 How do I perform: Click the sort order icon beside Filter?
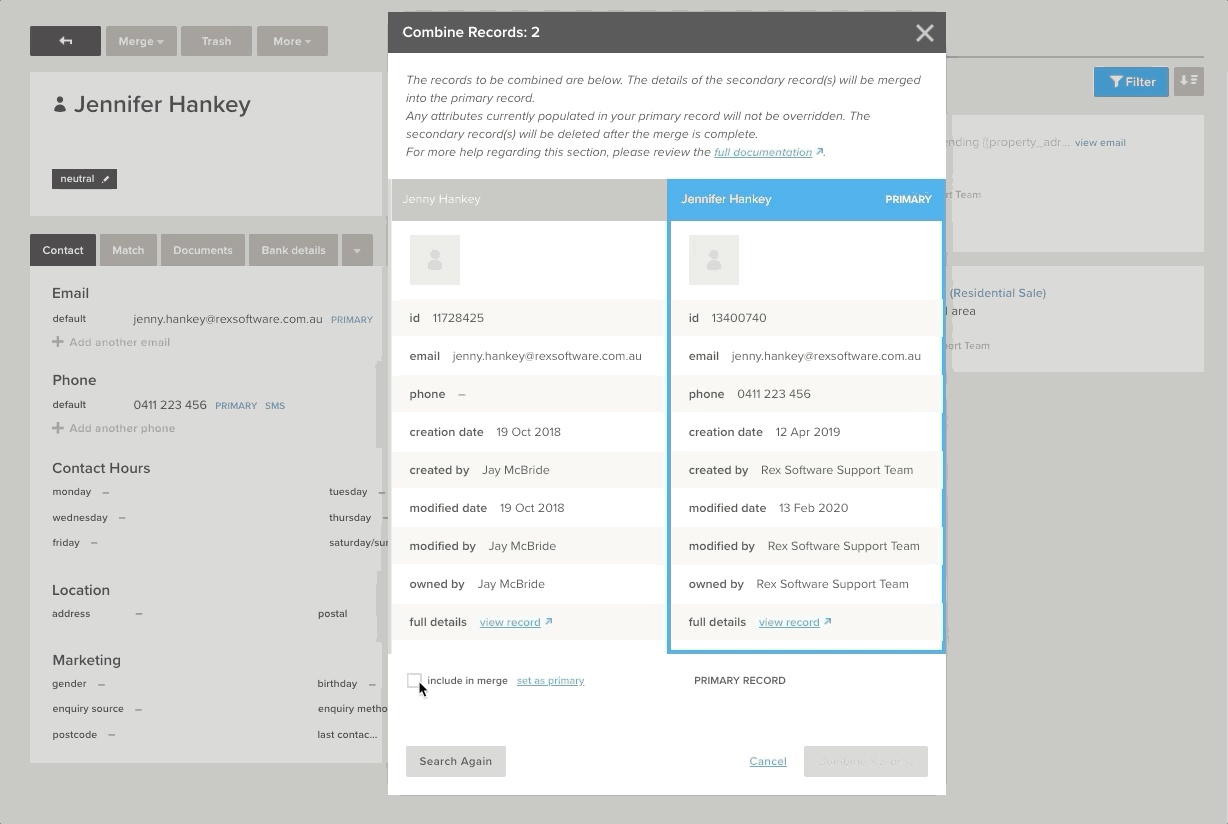(1188, 82)
